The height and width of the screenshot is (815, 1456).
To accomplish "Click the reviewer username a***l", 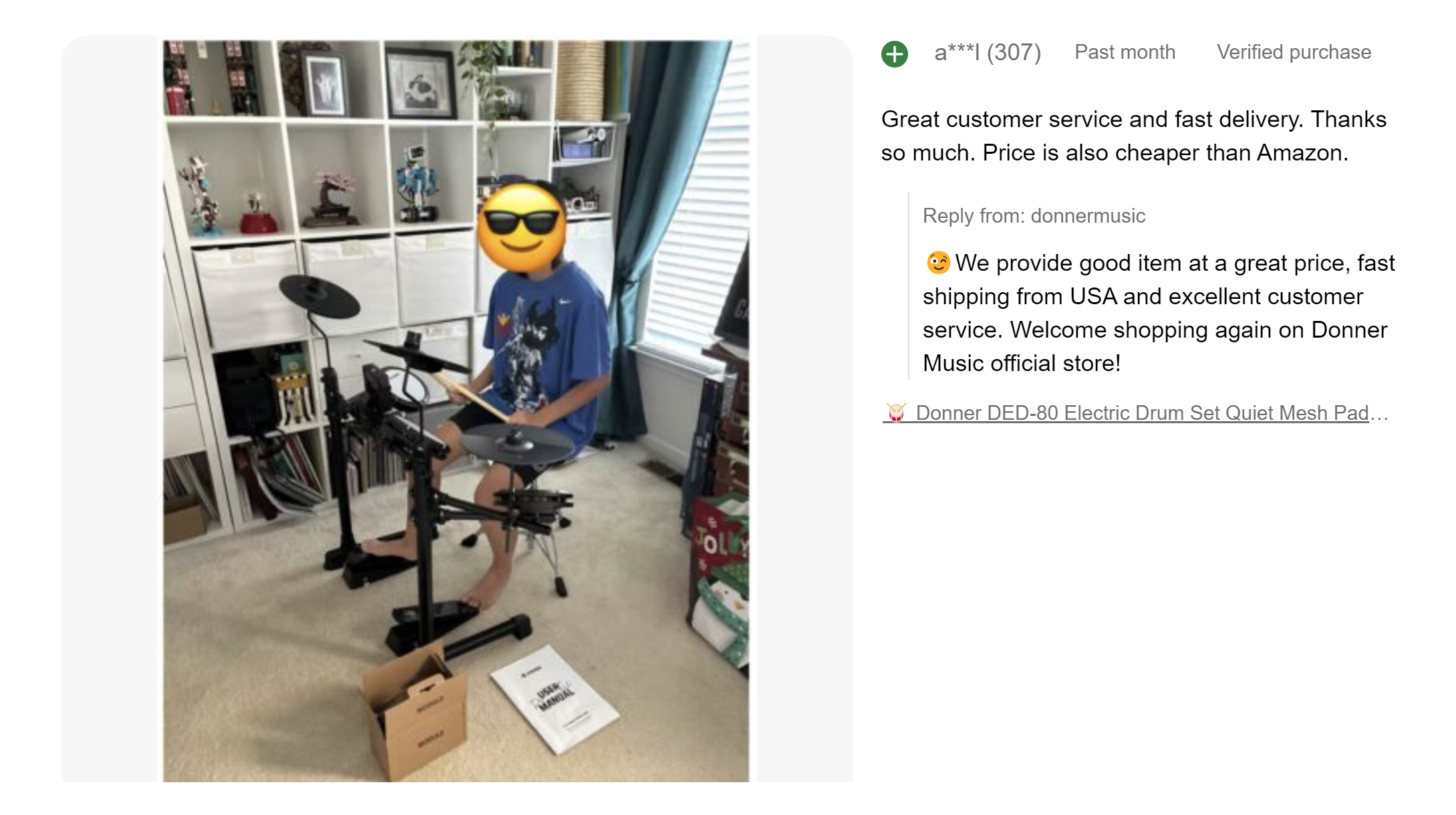I will point(957,52).
